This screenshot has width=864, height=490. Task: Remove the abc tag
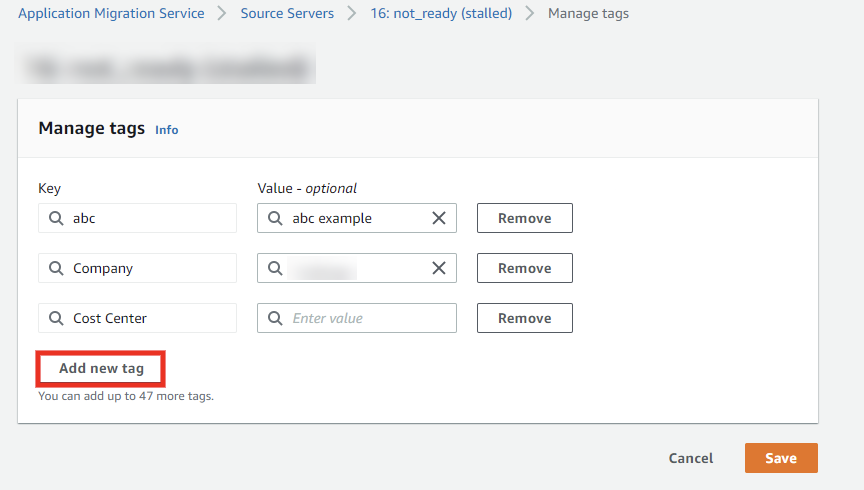coord(524,218)
